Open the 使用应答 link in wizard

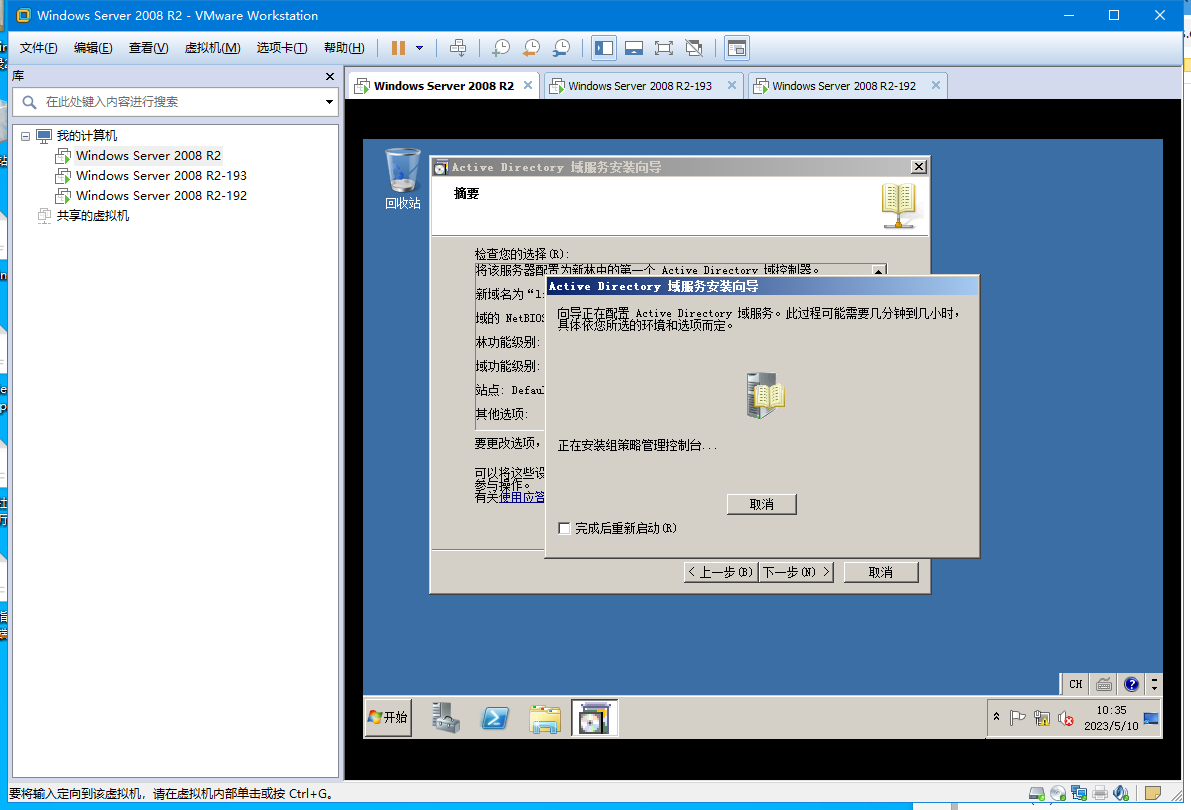click(522, 497)
